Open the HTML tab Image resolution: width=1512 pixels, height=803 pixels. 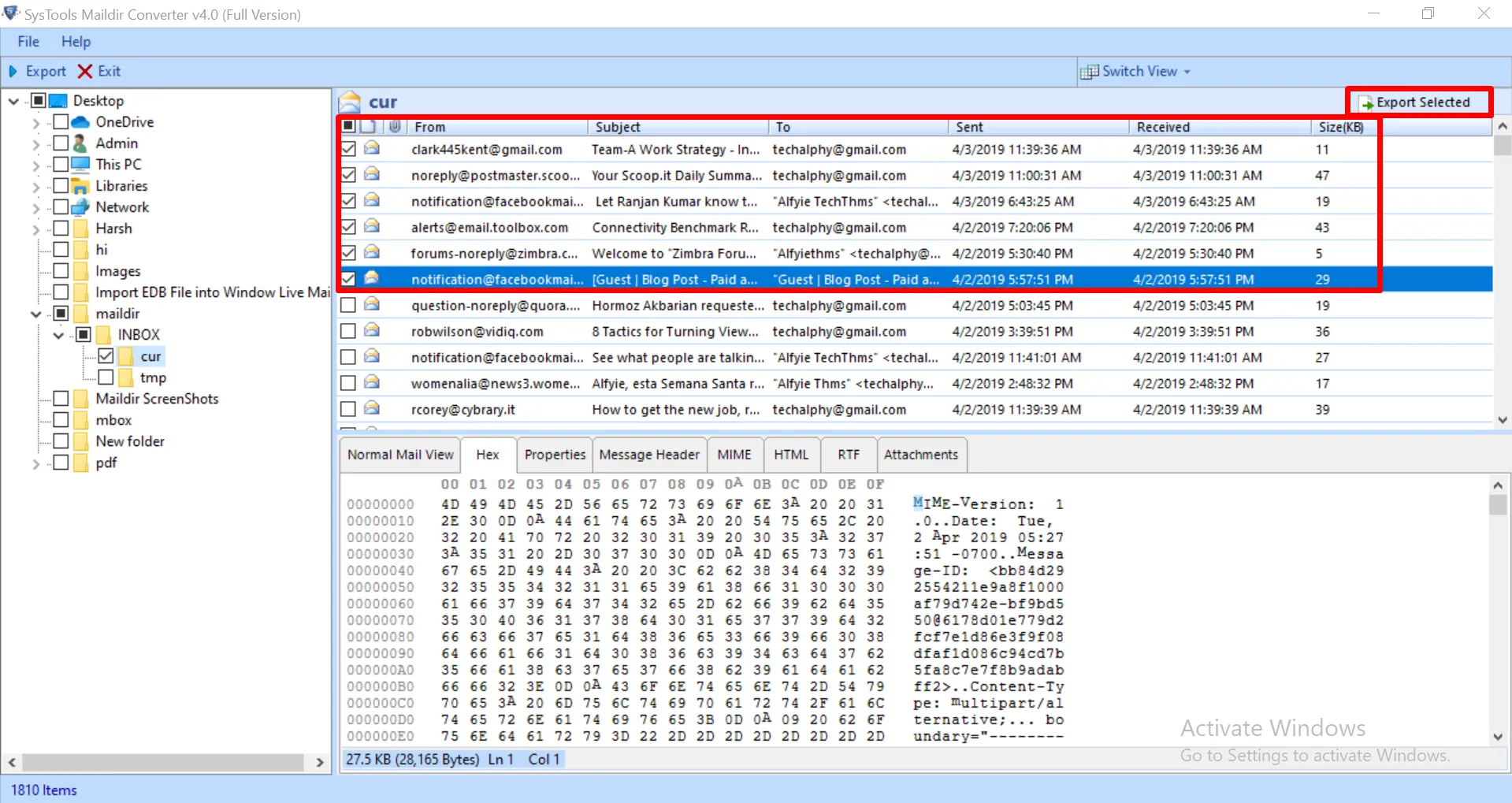pyautogui.click(x=791, y=455)
